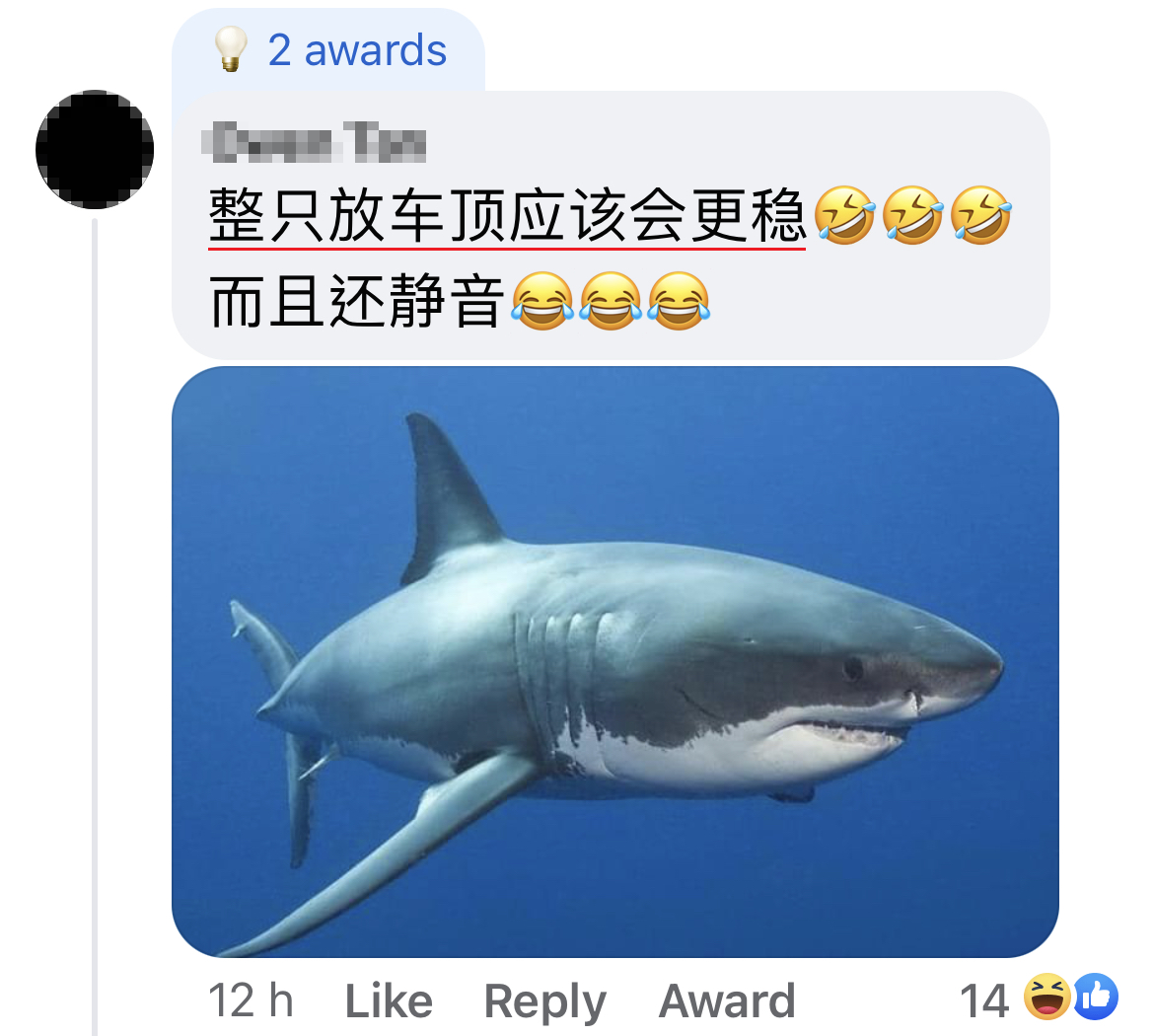Click the middle tears-of-joy emoji
This screenshot has height=1036, width=1154.
click(x=611, y=300)
